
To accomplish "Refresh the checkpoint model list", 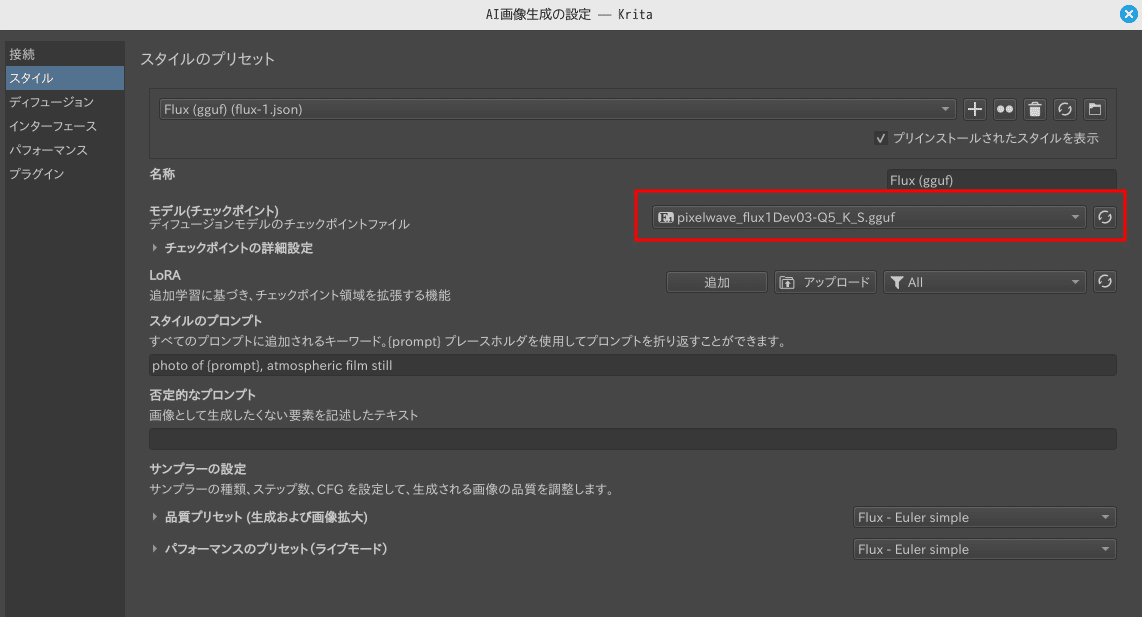I will pos(1104,217).
